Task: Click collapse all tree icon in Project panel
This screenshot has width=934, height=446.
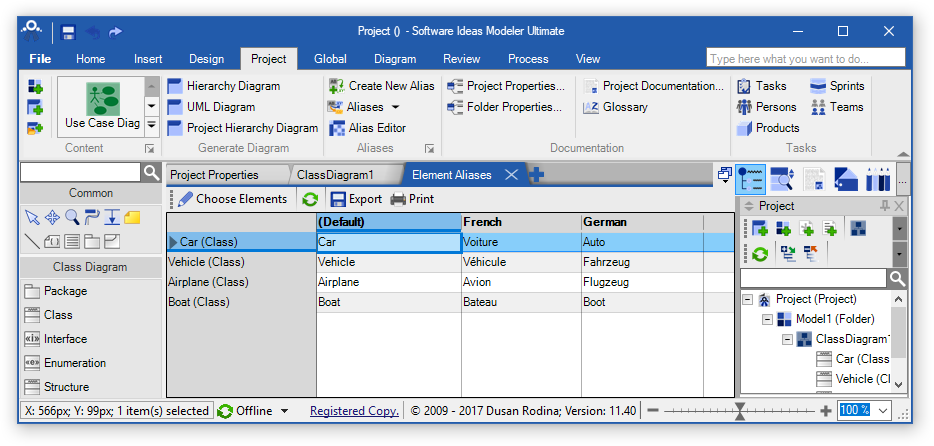Action: tap(811, 255)
